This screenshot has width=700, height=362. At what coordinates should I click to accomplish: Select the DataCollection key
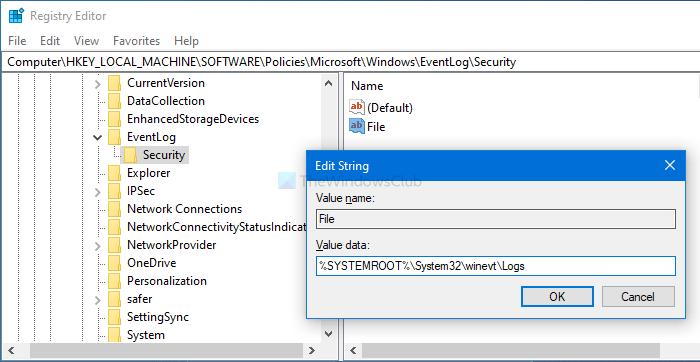pyautogui.click(x=166, y=101)
